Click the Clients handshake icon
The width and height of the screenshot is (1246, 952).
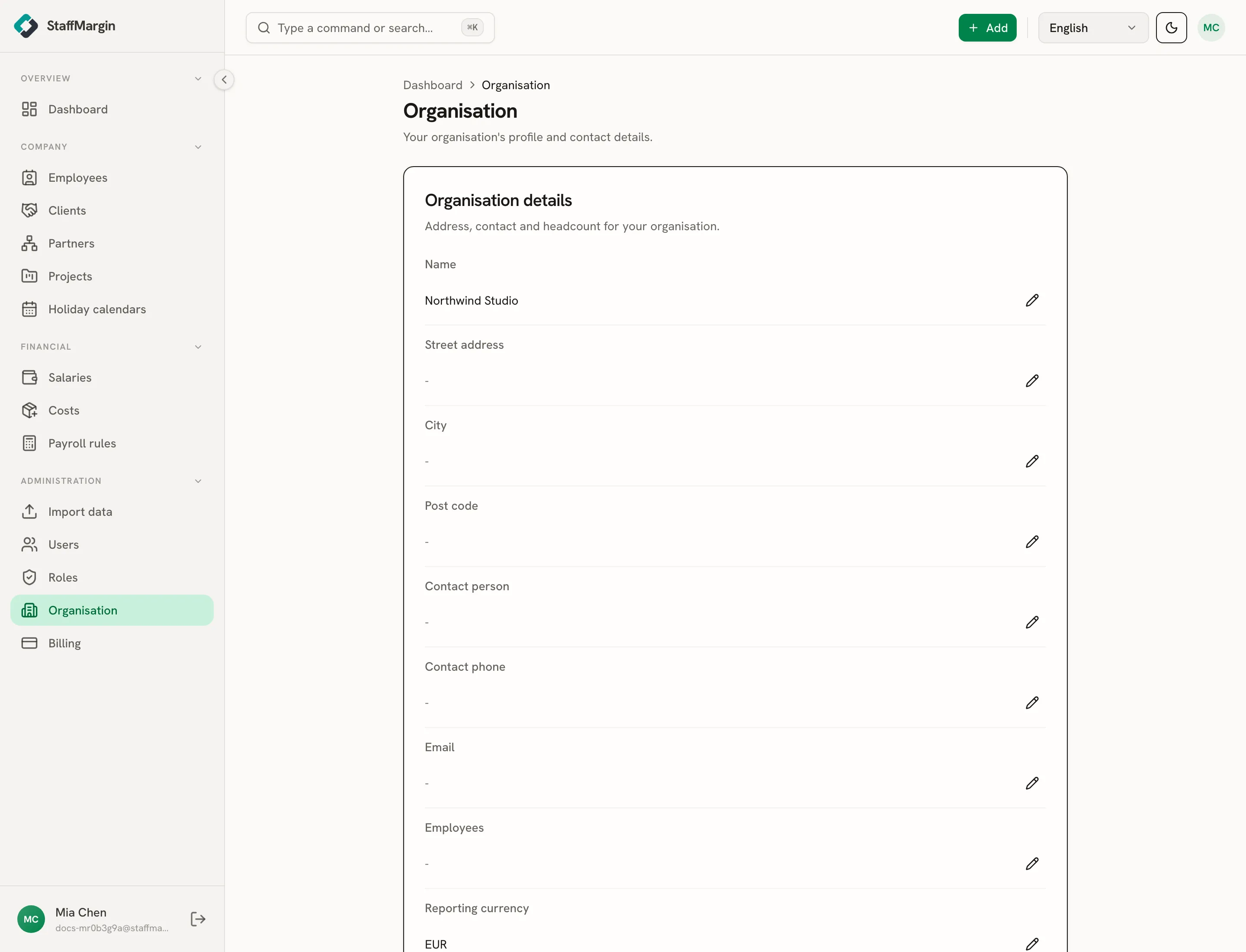(x=29, y=211)
